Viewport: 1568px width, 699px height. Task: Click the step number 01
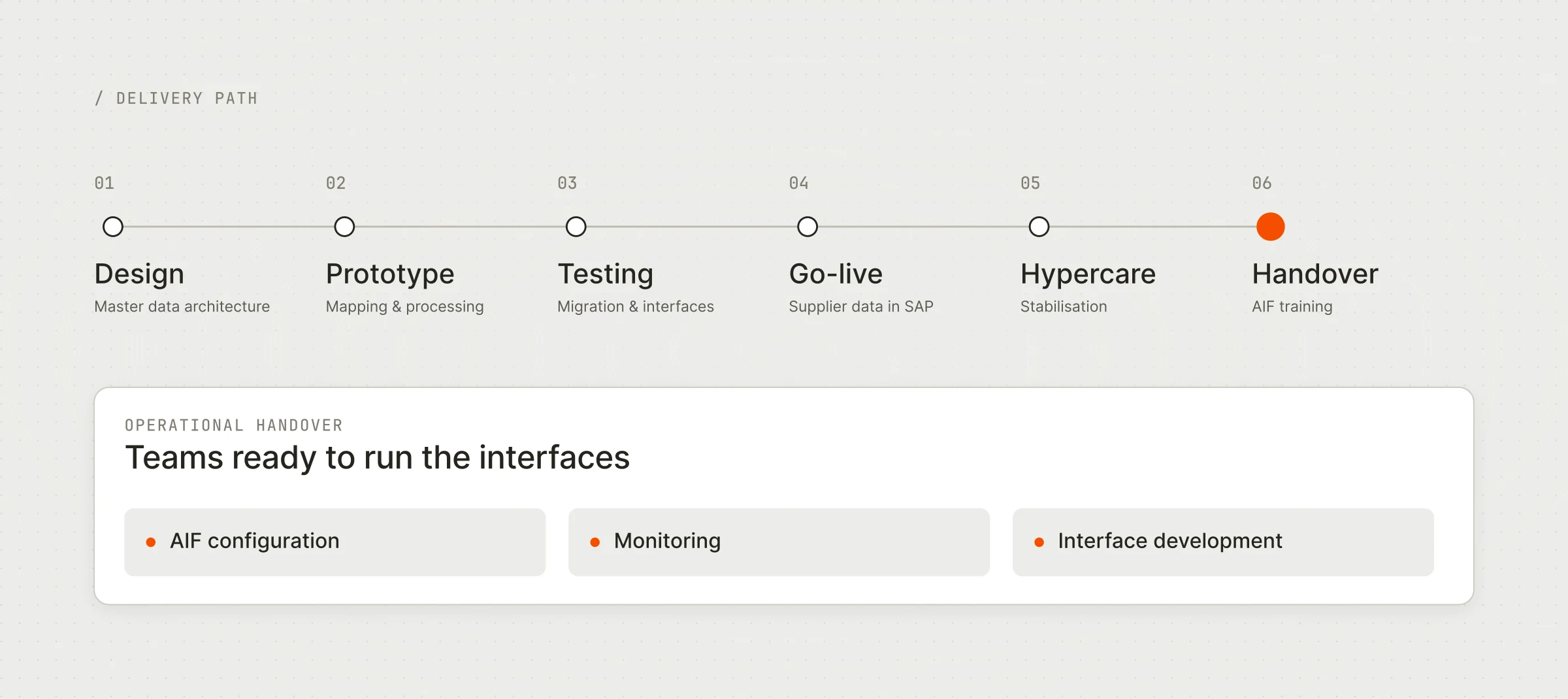click(105, 183)
